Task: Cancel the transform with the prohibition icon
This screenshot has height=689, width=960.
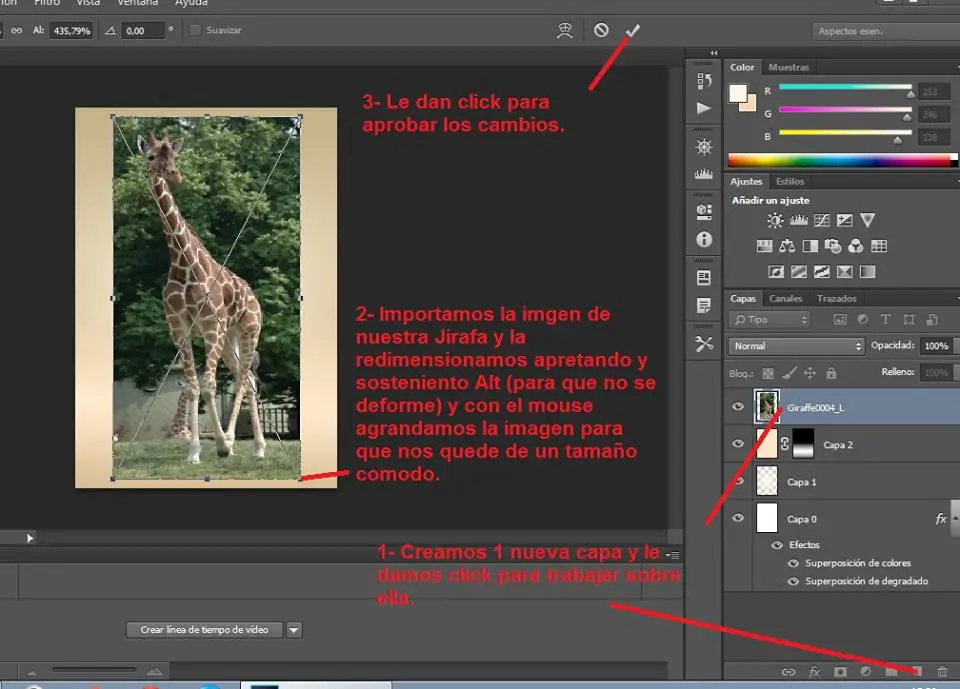Action: pos(601,30)
